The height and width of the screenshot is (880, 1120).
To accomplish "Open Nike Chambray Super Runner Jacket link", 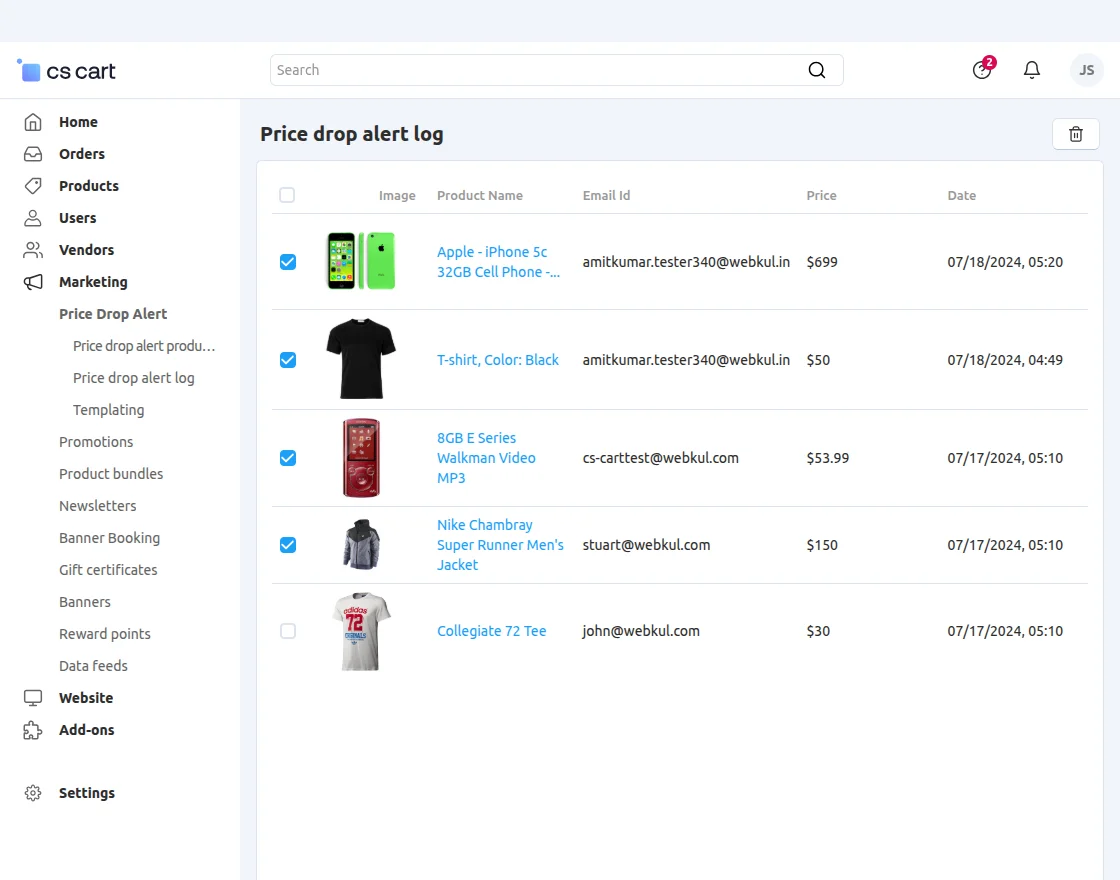I will (x=499, y=545).
